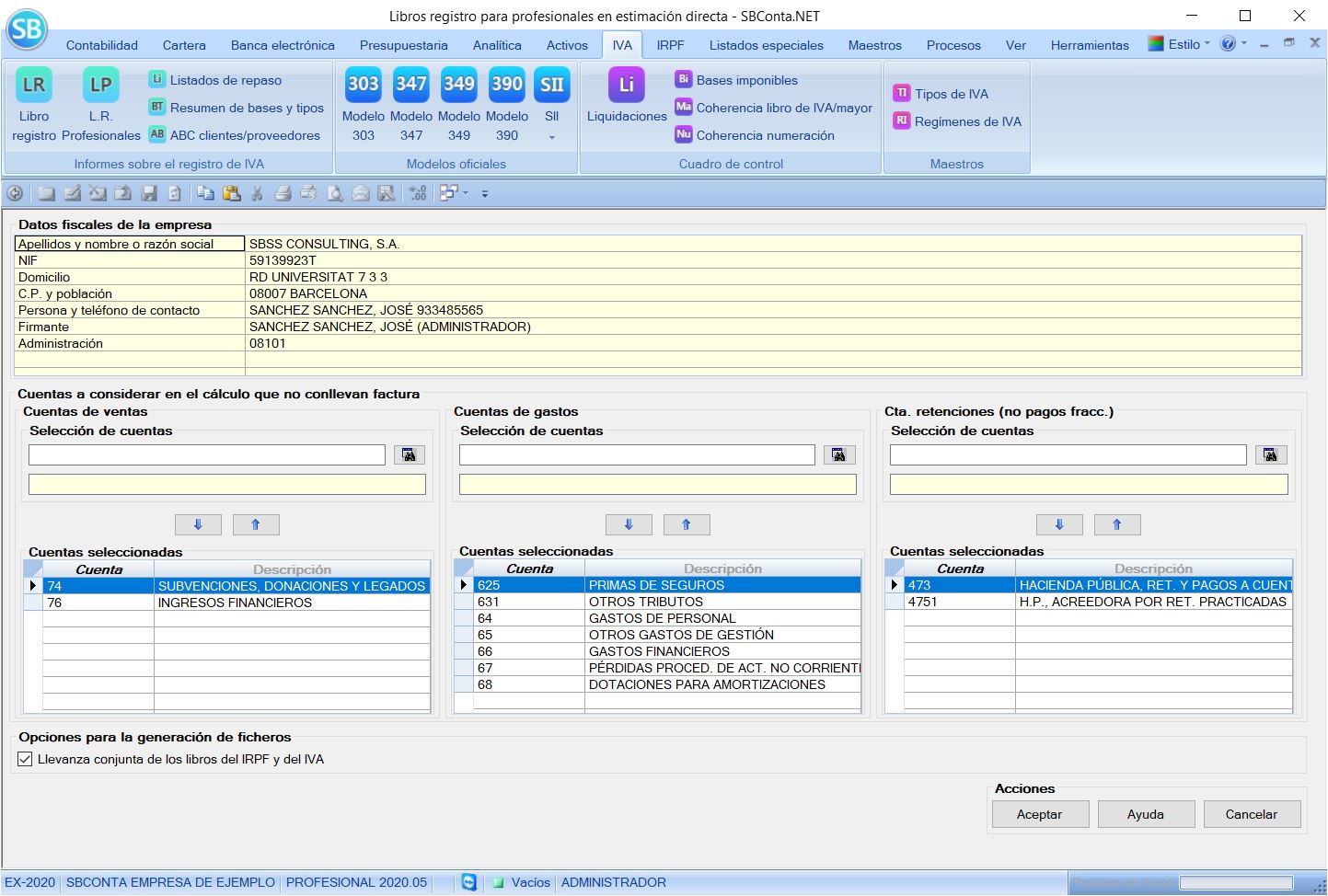Switch to the IRPF tab
1328x896 pixels.
click(670, 45)
